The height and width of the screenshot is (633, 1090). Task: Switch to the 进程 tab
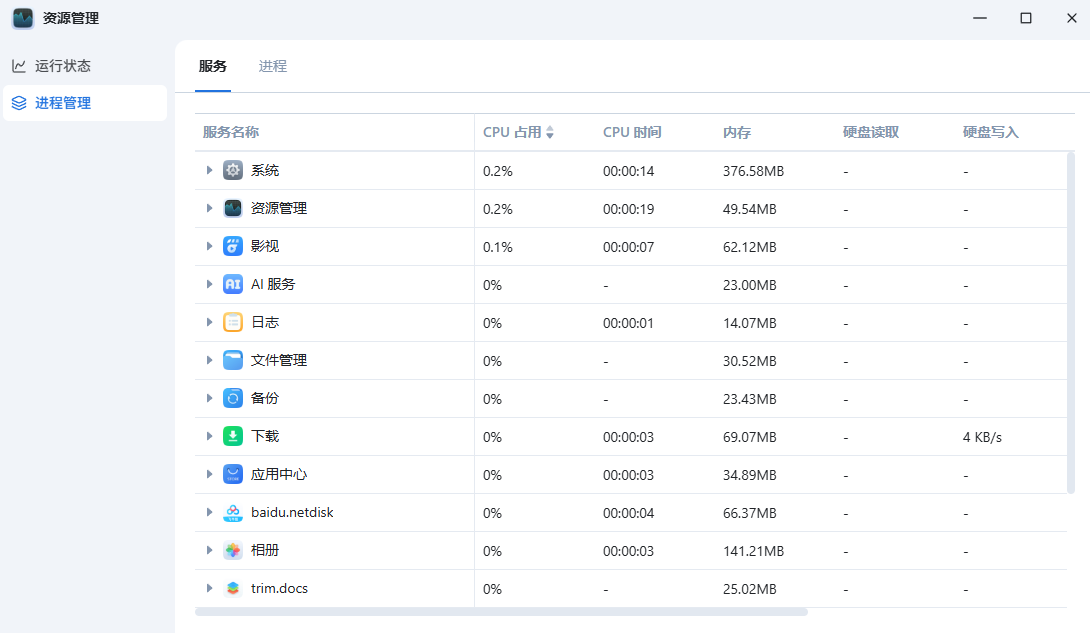click(272, 67)
